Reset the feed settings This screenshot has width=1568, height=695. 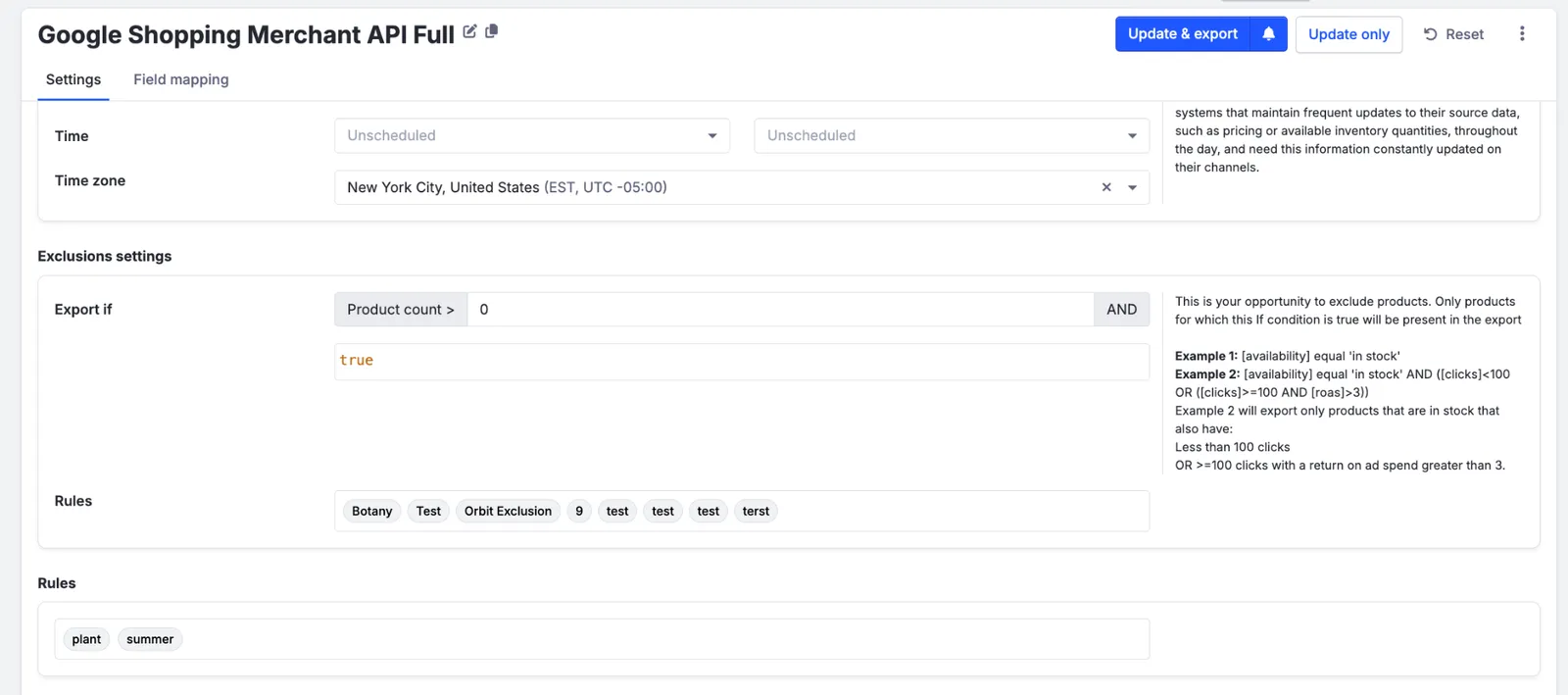point(1453,34)
